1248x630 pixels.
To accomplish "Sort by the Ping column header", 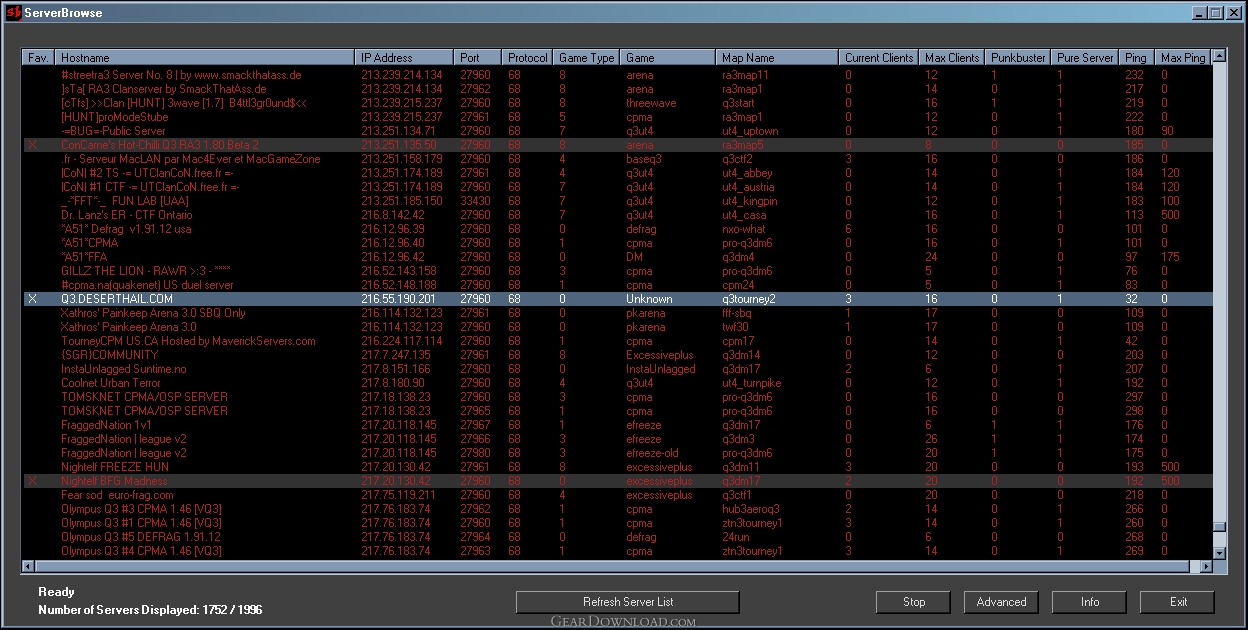I will [x=1136, y=58].
